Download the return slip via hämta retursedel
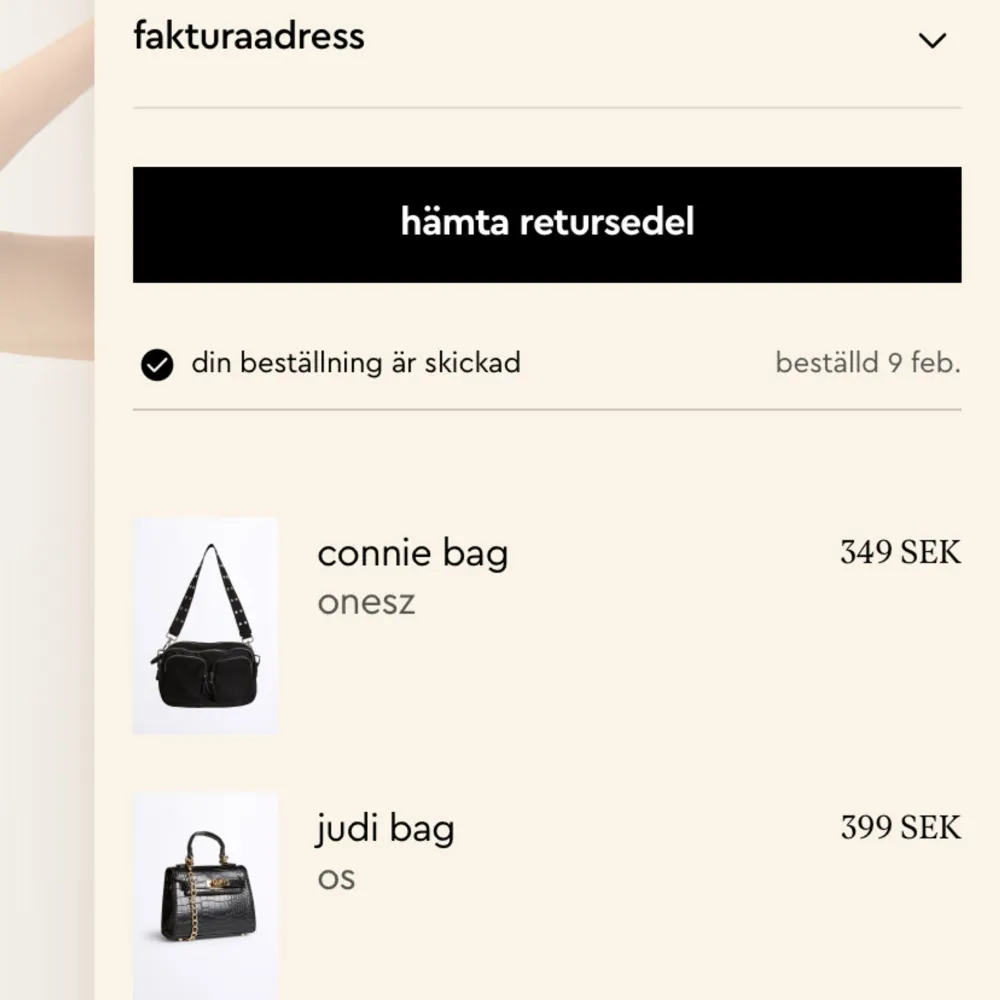This screenshot has width=1000, height=1000. pyautogui.click(x=549, y=223)
